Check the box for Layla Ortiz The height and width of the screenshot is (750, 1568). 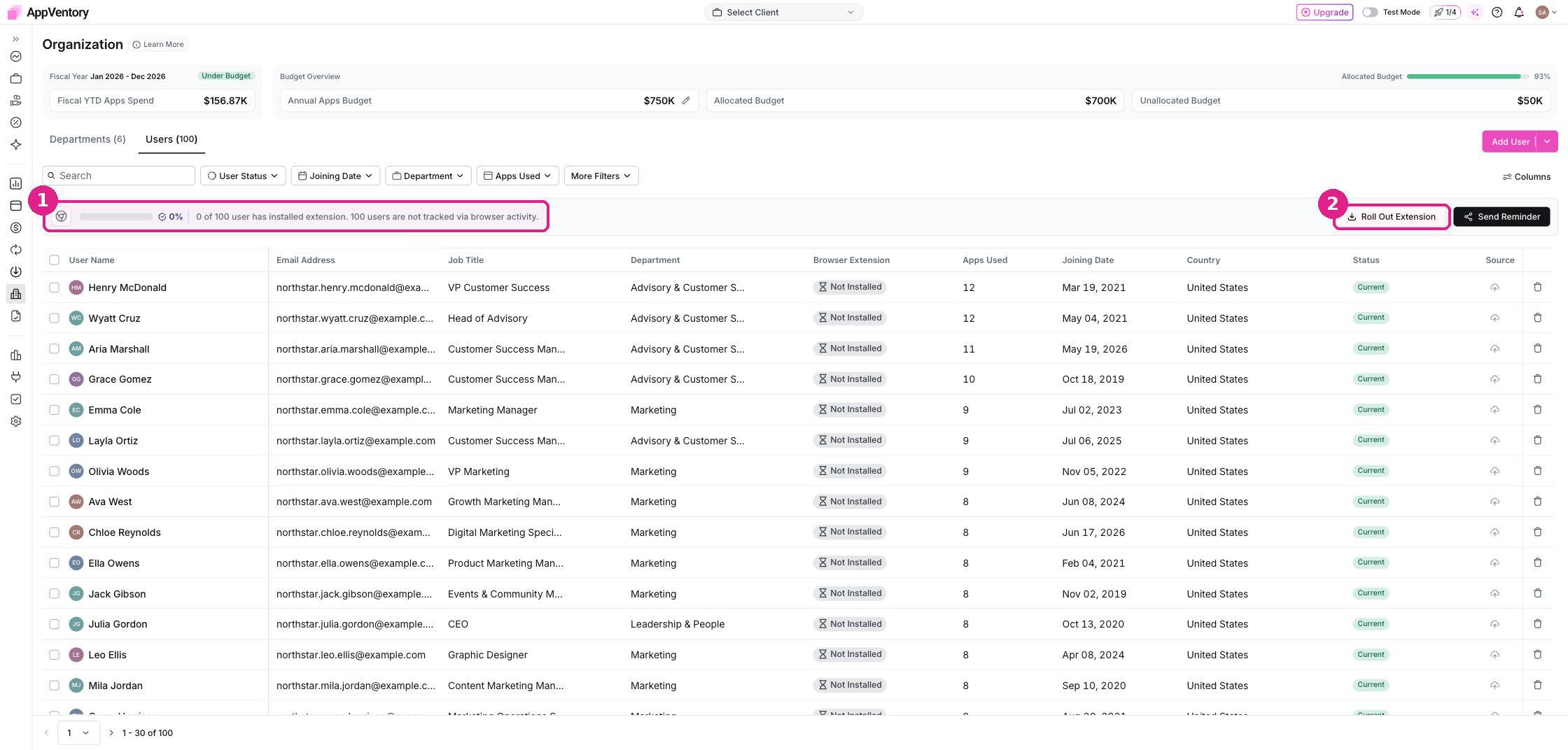point(54,440)
